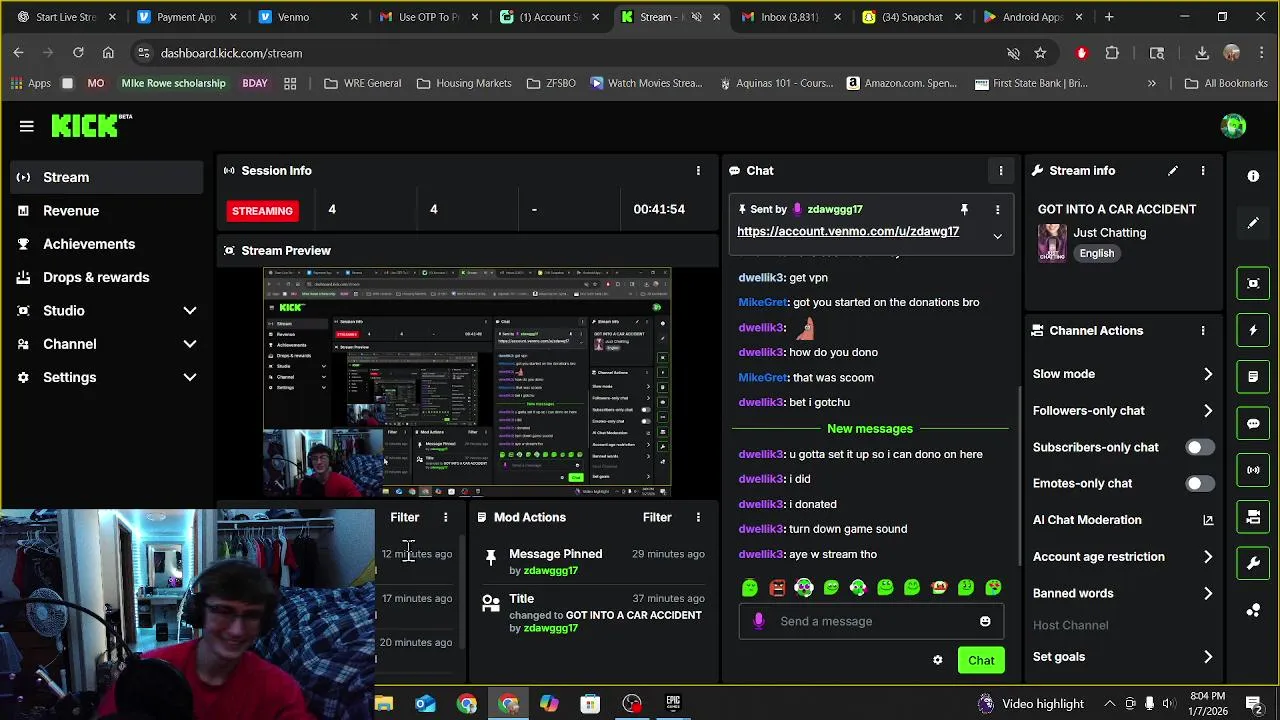The height and width of the screenshot is (720, 1280).
Task: Open Achievements in sidebar
Action: [x=104, y=244]
